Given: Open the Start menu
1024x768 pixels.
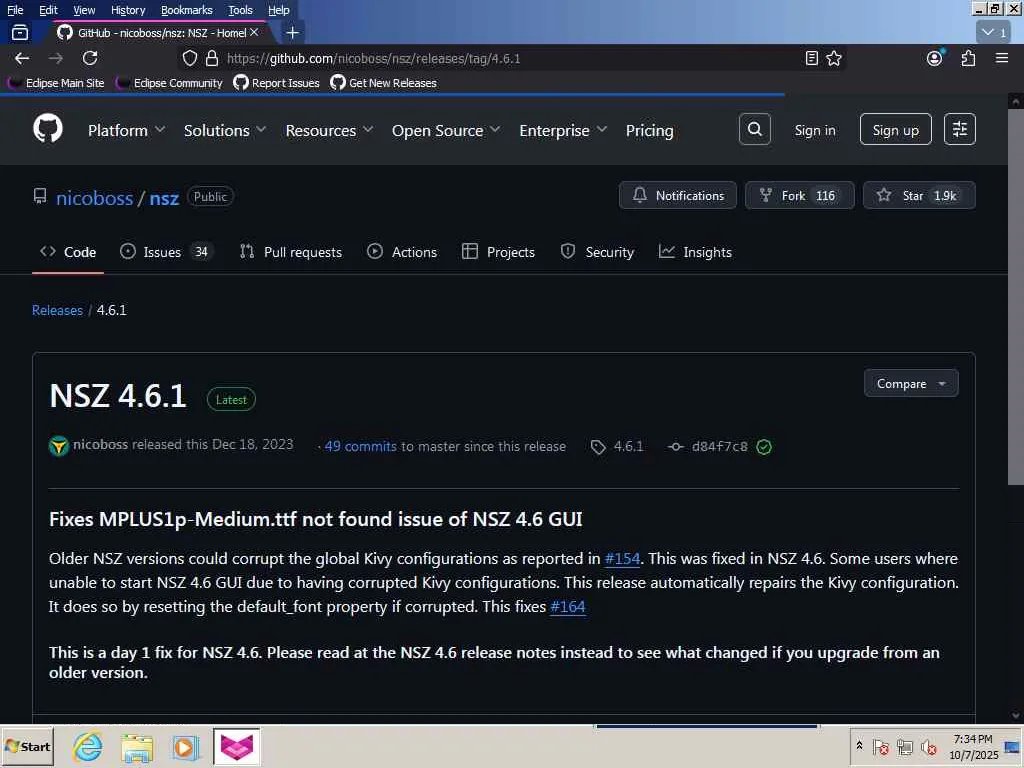Looking at the screenshot, I should coord(27,746).
